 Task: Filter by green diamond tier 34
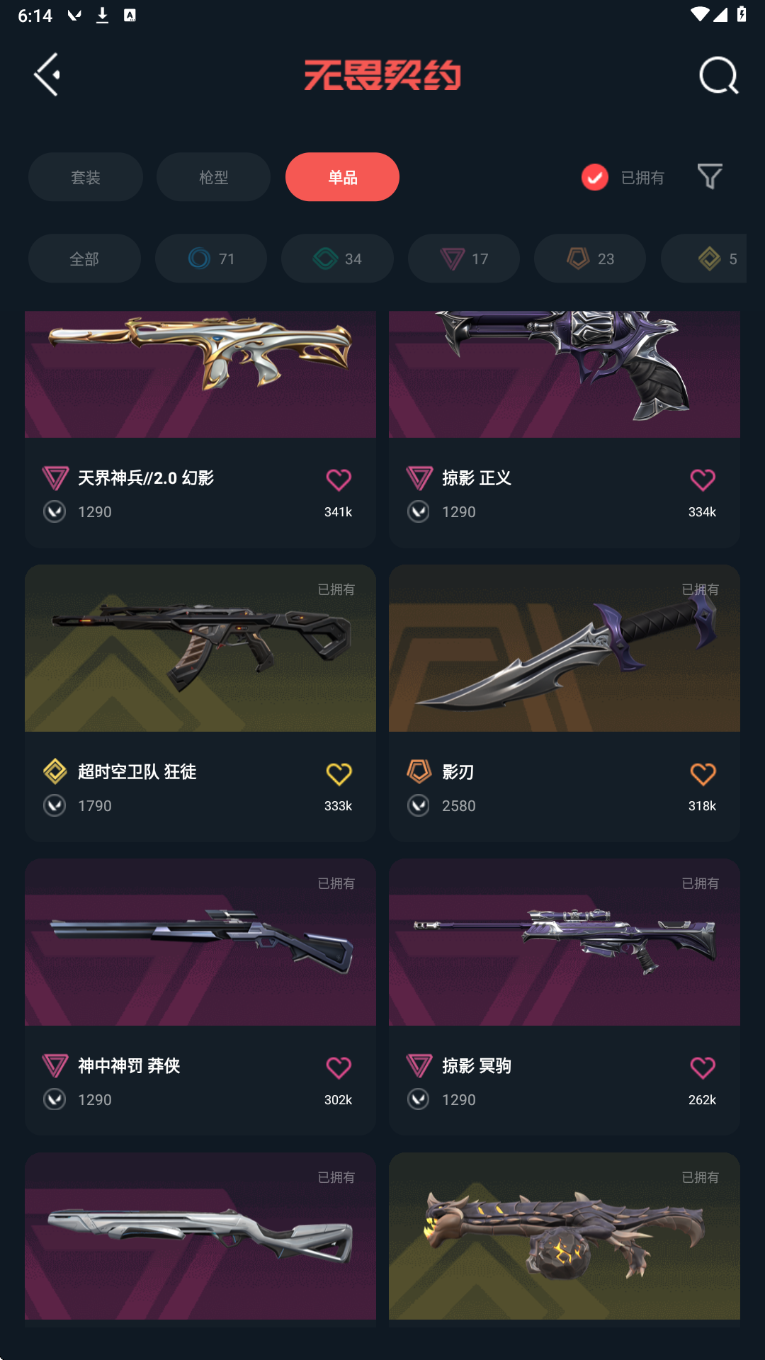[x=337, y=259]
